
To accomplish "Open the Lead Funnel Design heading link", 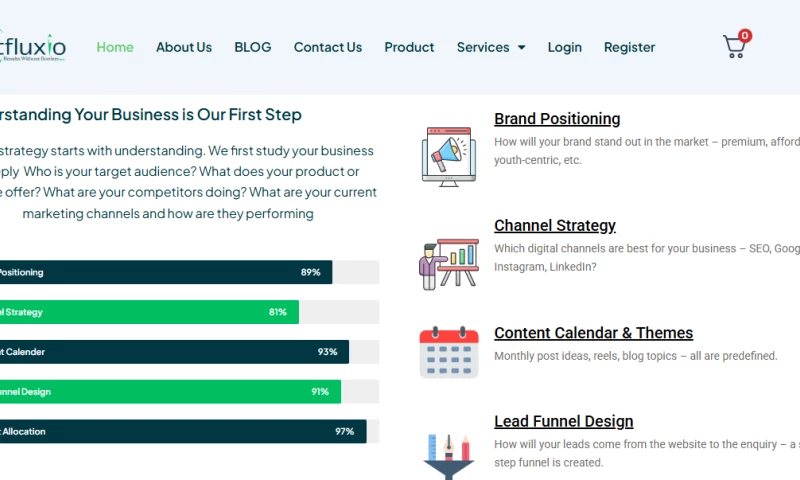I will pyautogui.click(x=563, y=422).
